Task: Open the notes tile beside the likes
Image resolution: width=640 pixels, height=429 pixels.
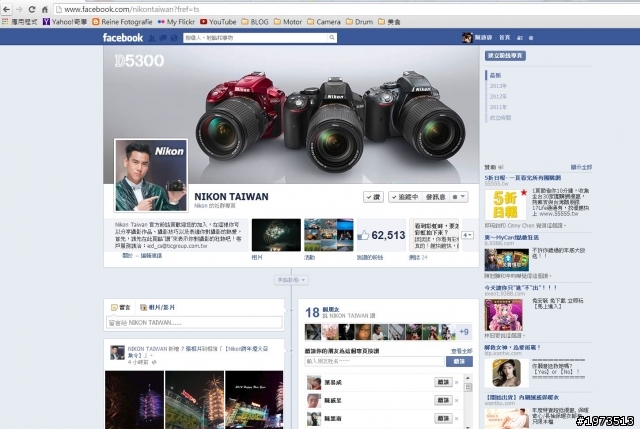Action: pyautogui.click(x=434, y=235)
